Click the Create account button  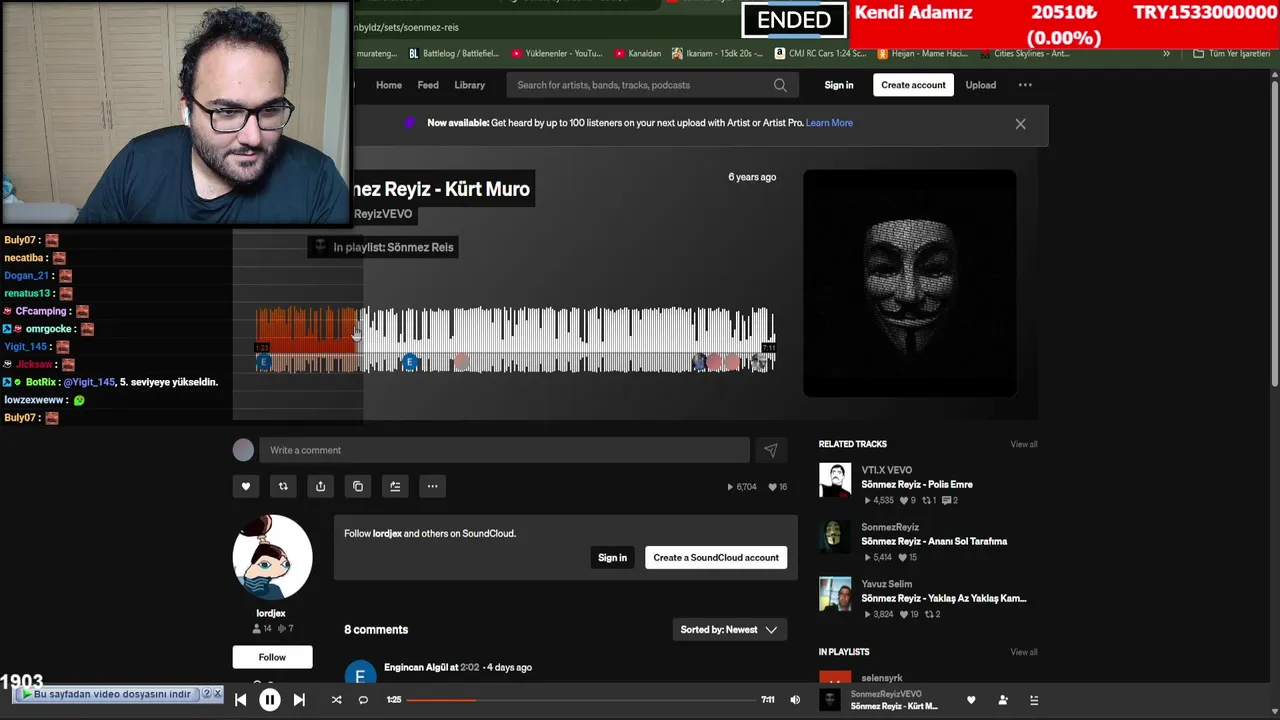(x=913, y=85)
